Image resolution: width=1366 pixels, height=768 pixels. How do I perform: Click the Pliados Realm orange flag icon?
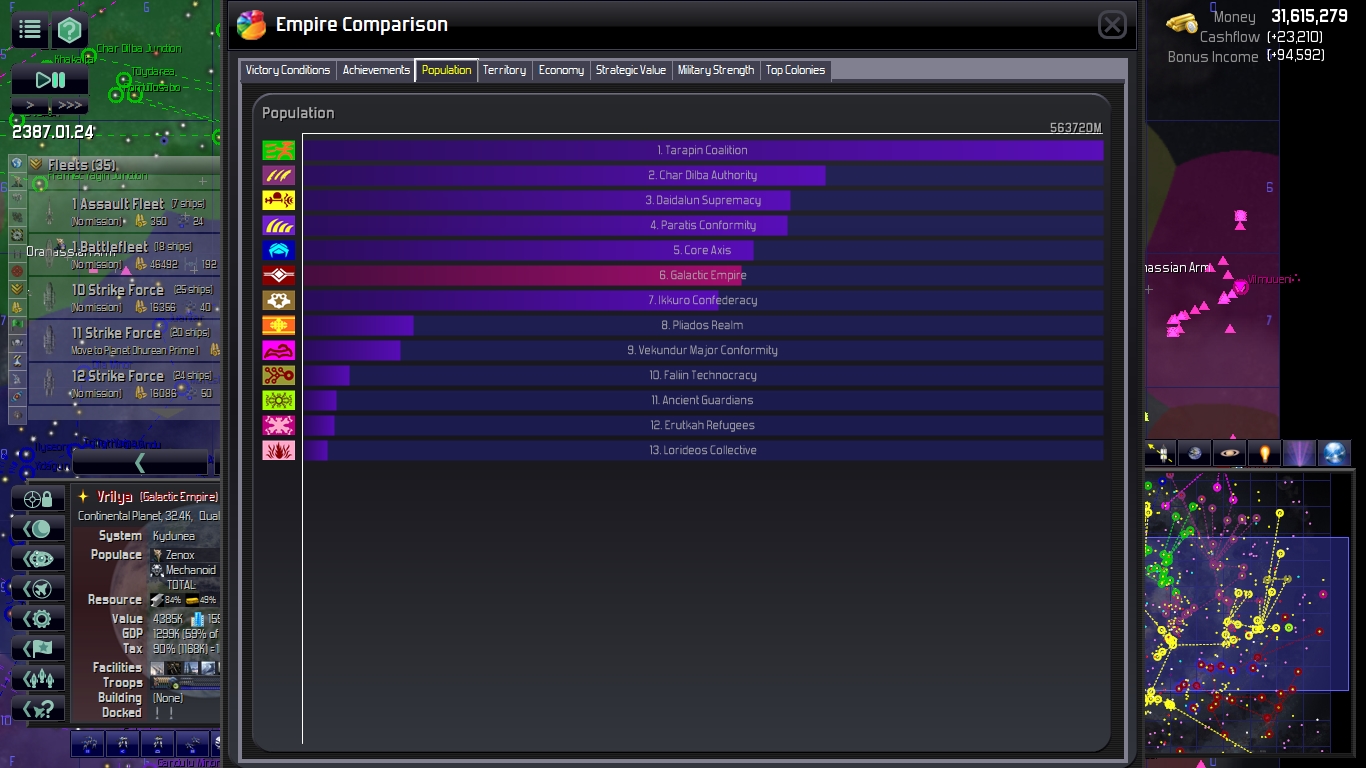tap(279, 325)
